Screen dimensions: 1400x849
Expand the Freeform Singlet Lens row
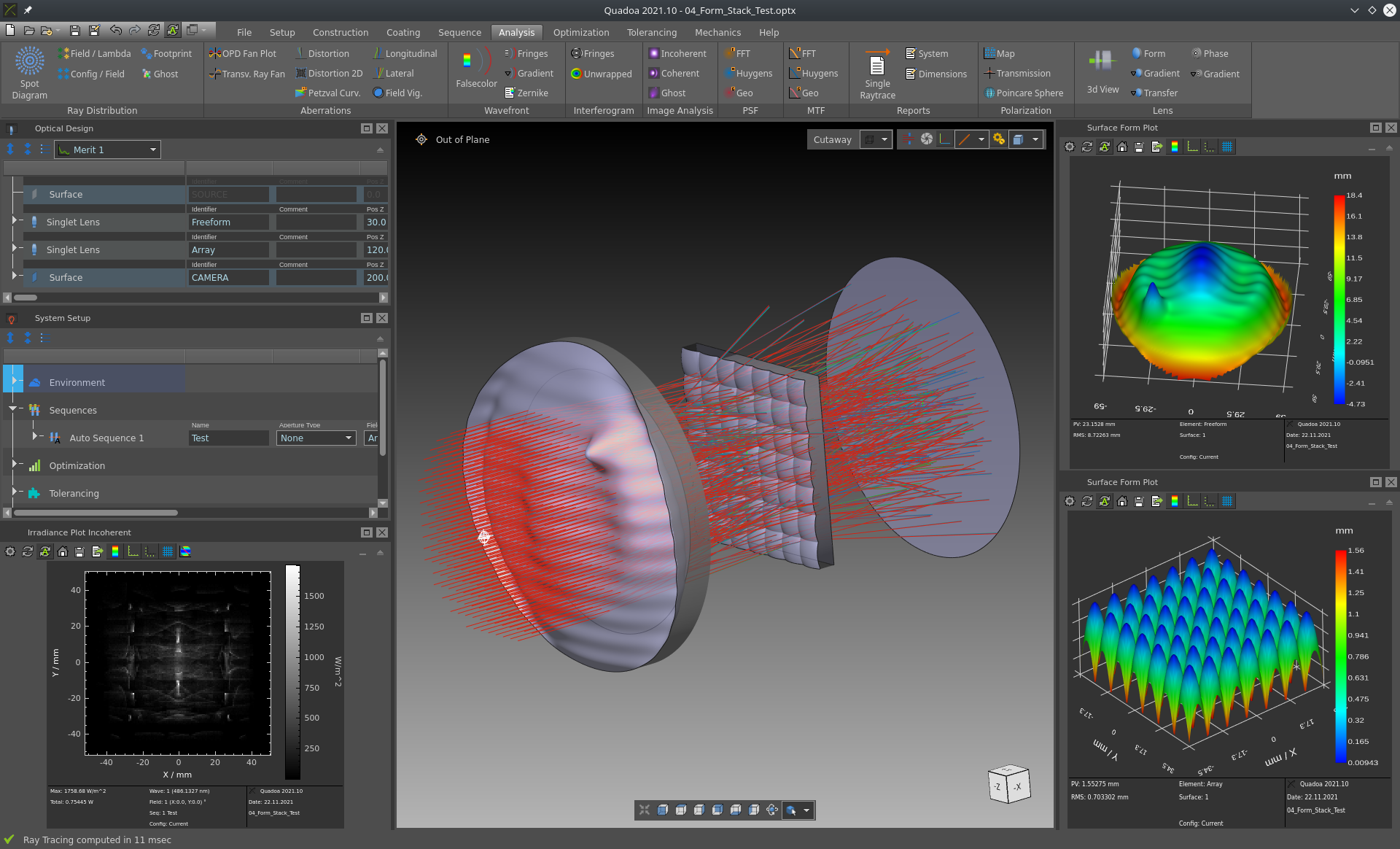(x=14, y=220)
